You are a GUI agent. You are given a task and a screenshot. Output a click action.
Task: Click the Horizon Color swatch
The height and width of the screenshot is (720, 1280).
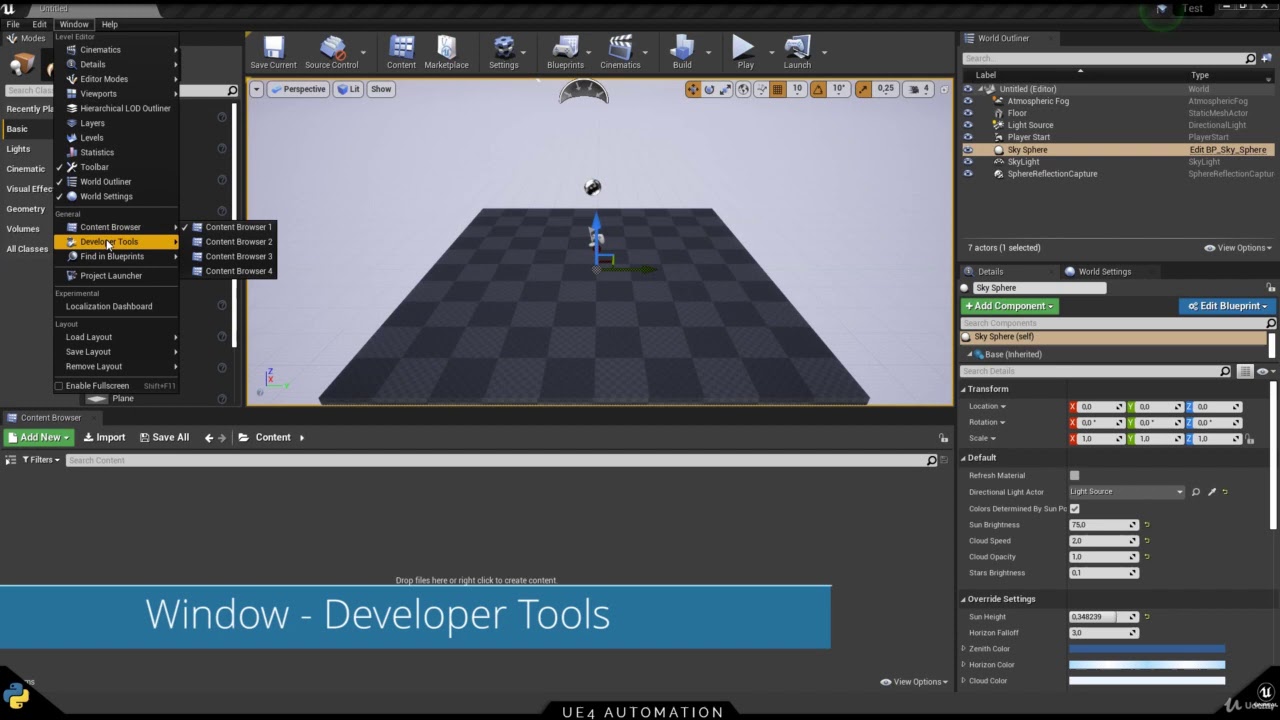coord(1147,665)
